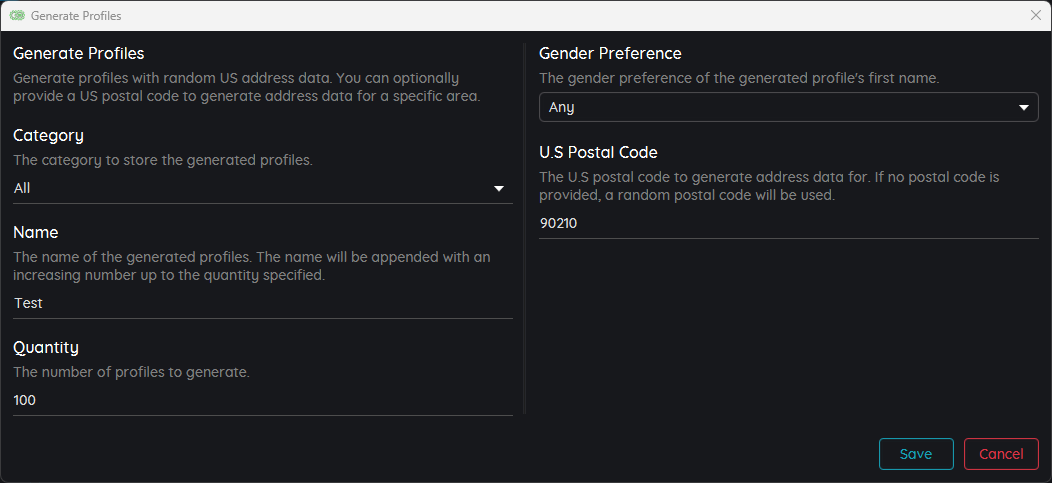Viewport: 1052px width, 483px height.
Task: Click the Gender Preference dropdown arrow
Action: pyautogui.click(x=1024, y=107)
